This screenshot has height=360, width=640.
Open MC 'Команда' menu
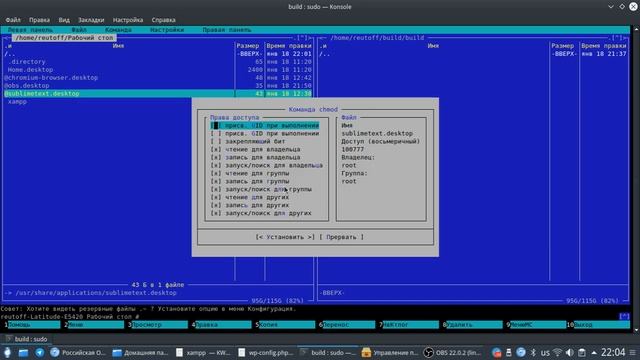pos(118,30)
